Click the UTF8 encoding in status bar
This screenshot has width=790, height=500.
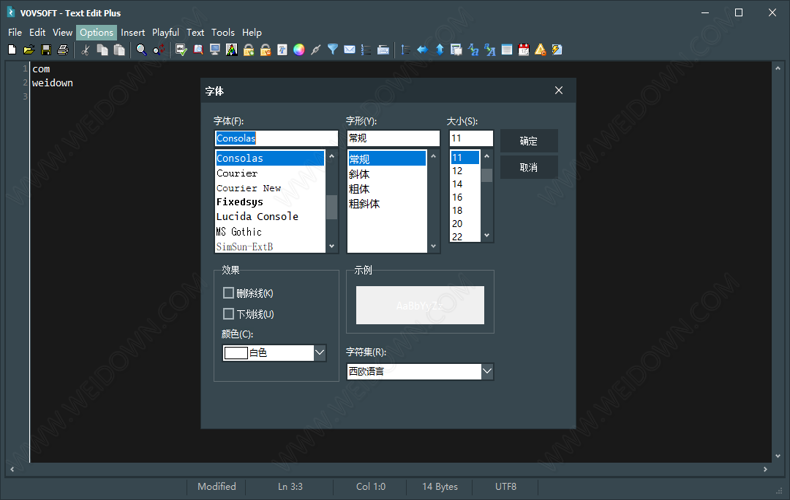click(505, 486)
